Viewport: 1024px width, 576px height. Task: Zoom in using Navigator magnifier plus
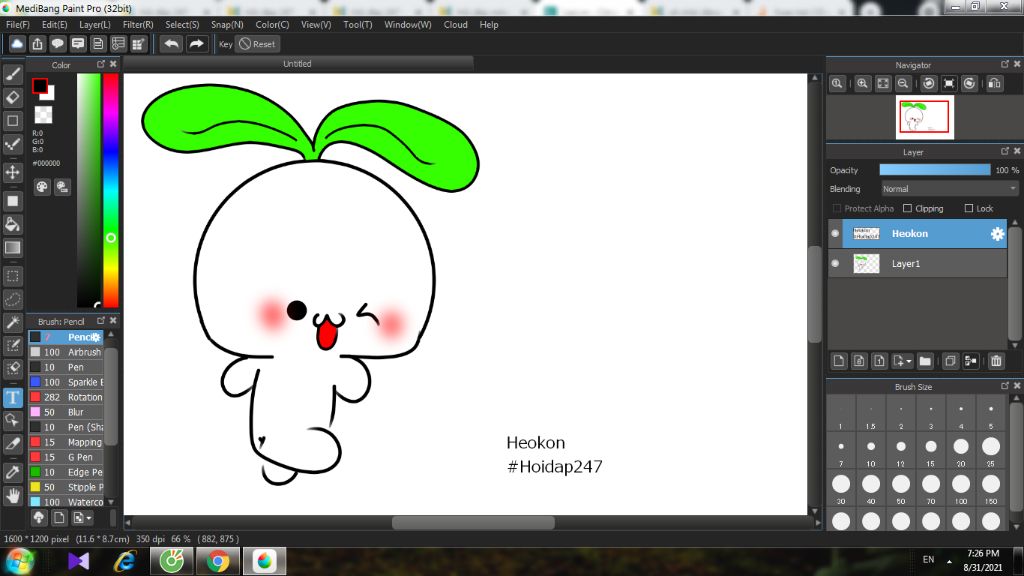click(863, 84)
